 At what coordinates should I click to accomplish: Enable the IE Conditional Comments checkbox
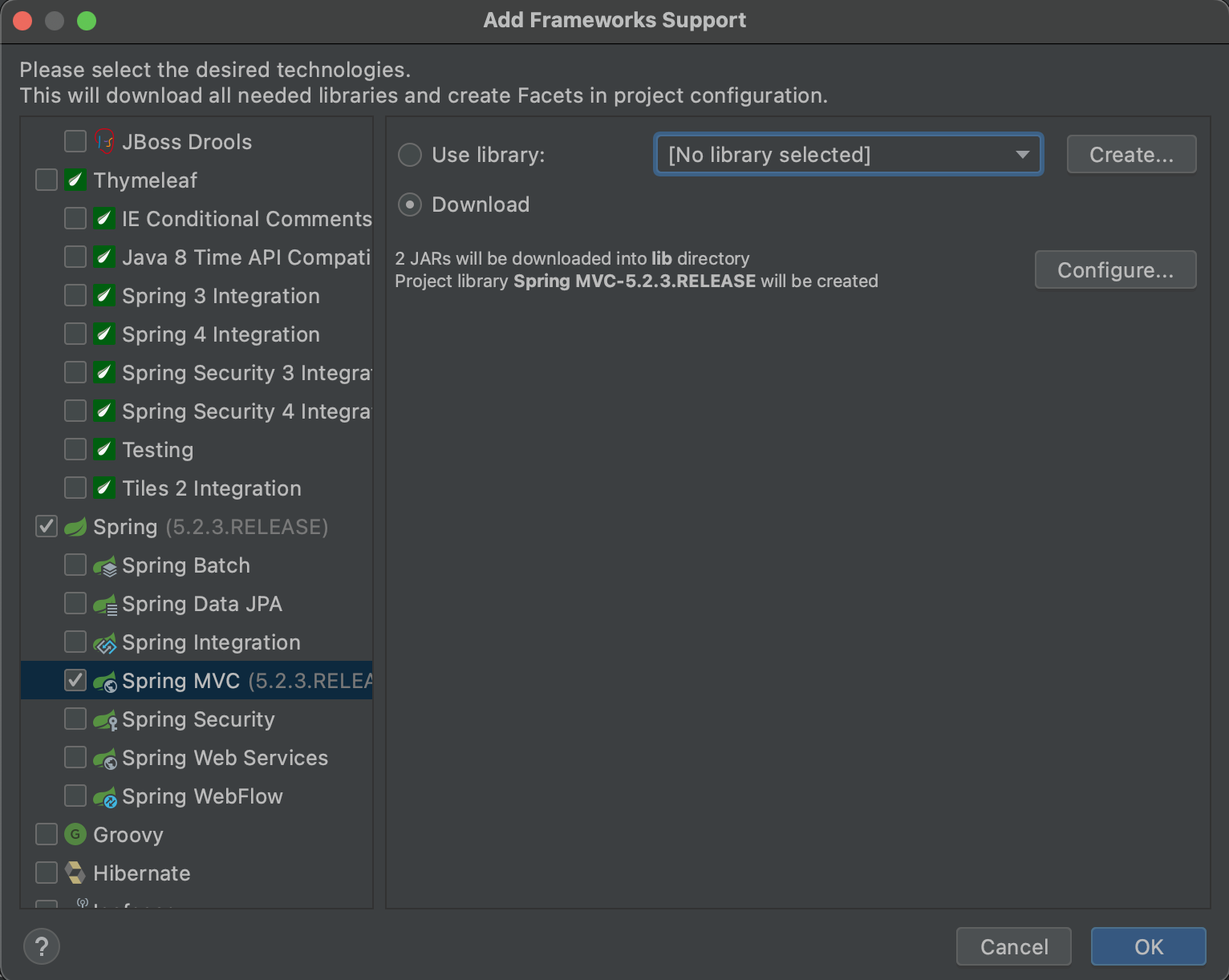(75, 219)
